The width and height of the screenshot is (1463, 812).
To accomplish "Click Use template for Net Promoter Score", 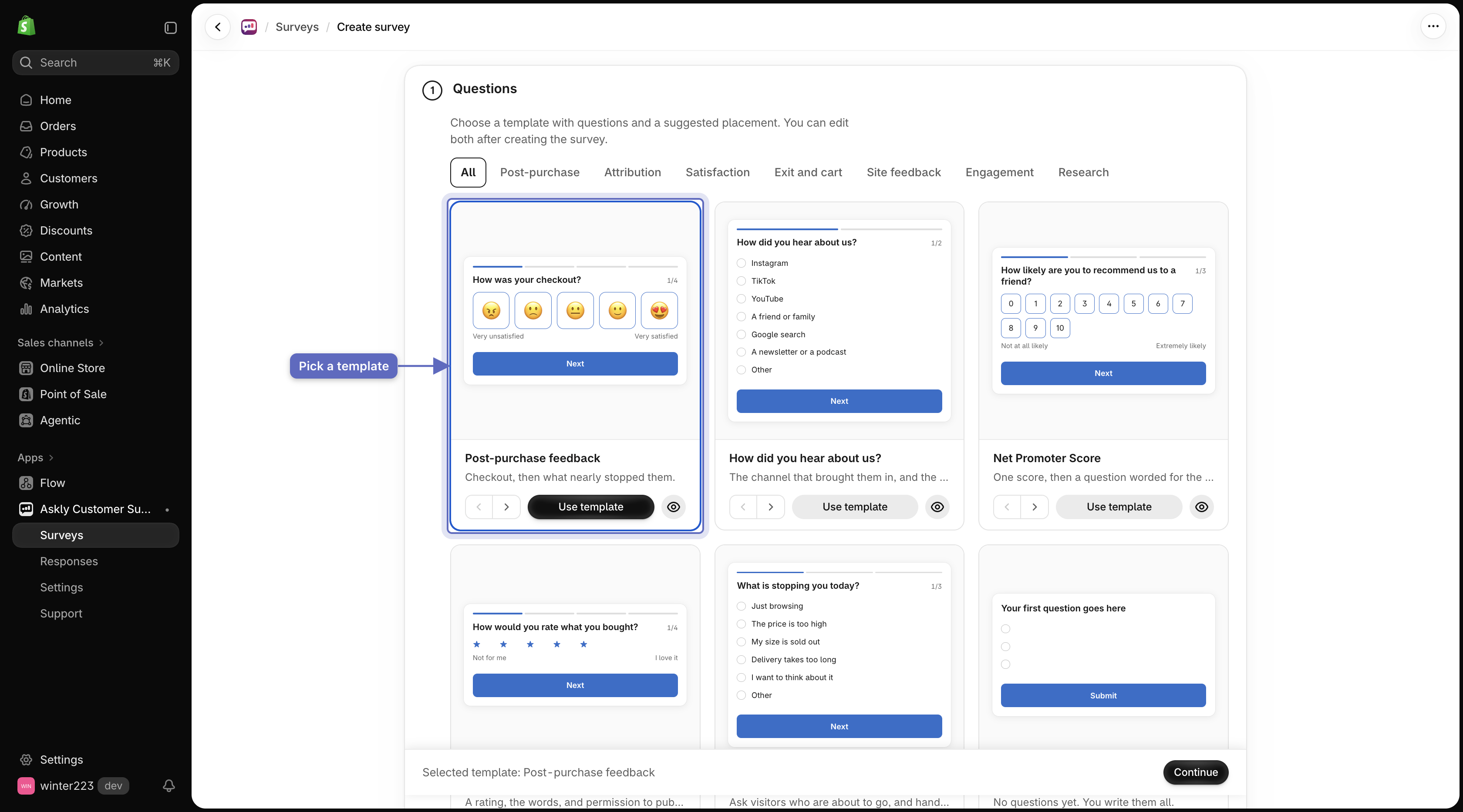I will [x=1119, y=507].
